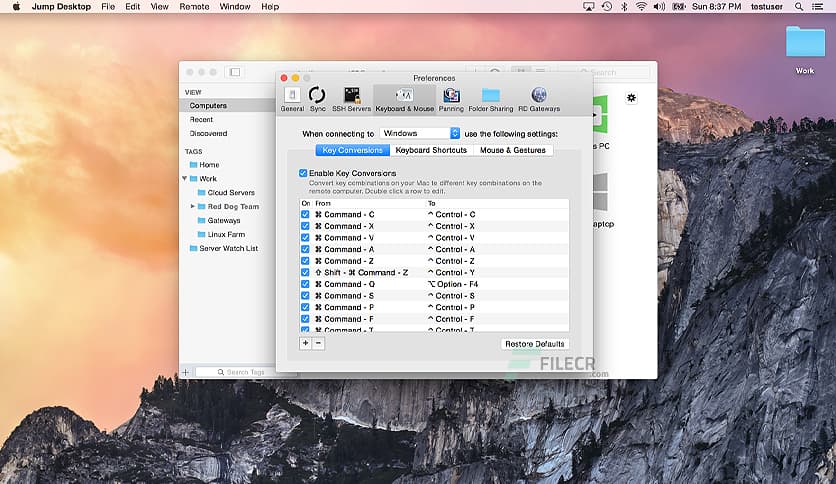The height and width of the screenshot is (484, 836).
Task: Open the Help menu
Action: [x=270, y=6]
